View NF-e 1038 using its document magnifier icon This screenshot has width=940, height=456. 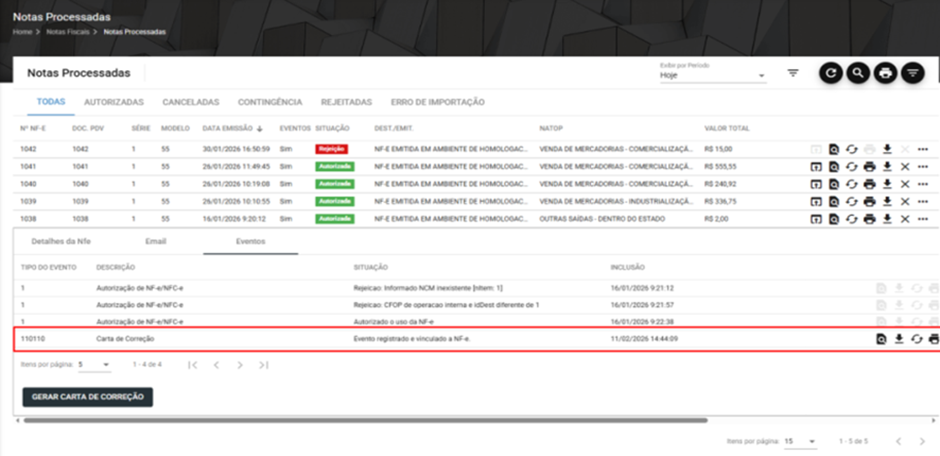coord(834,219)
